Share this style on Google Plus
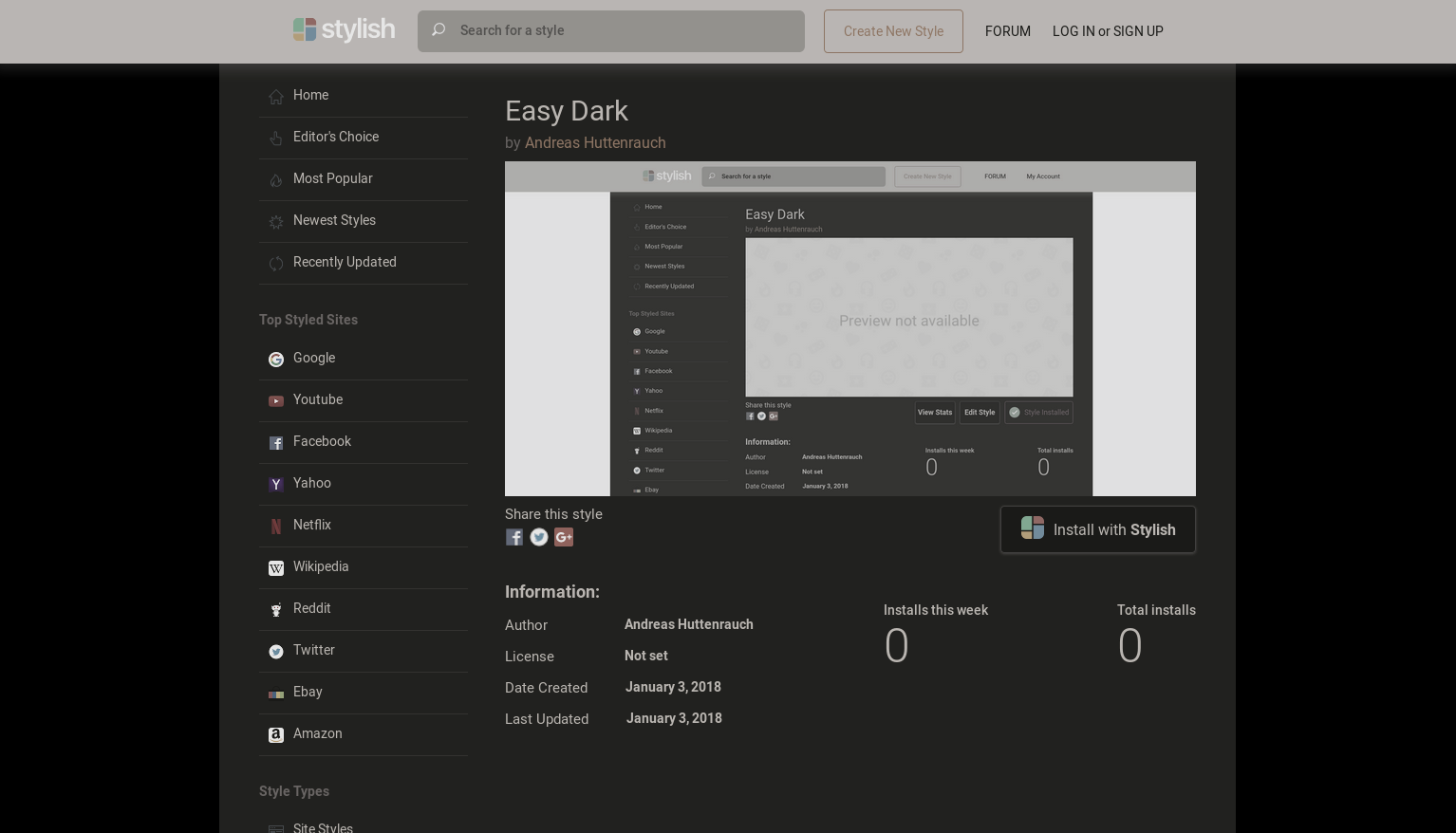The height and width of the screenshot is (833, 1456). (564, 537)
